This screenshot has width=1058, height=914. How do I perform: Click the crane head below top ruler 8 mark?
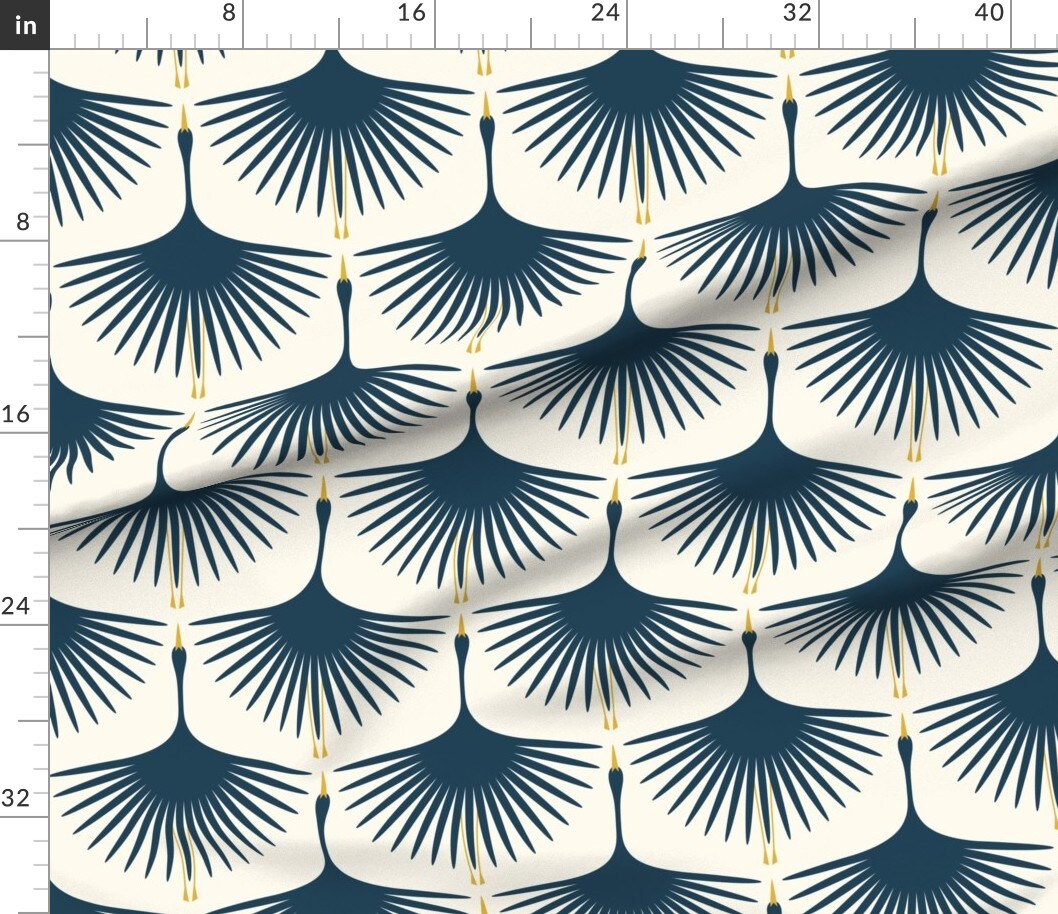pyautogui.click(x=185, y=138)
